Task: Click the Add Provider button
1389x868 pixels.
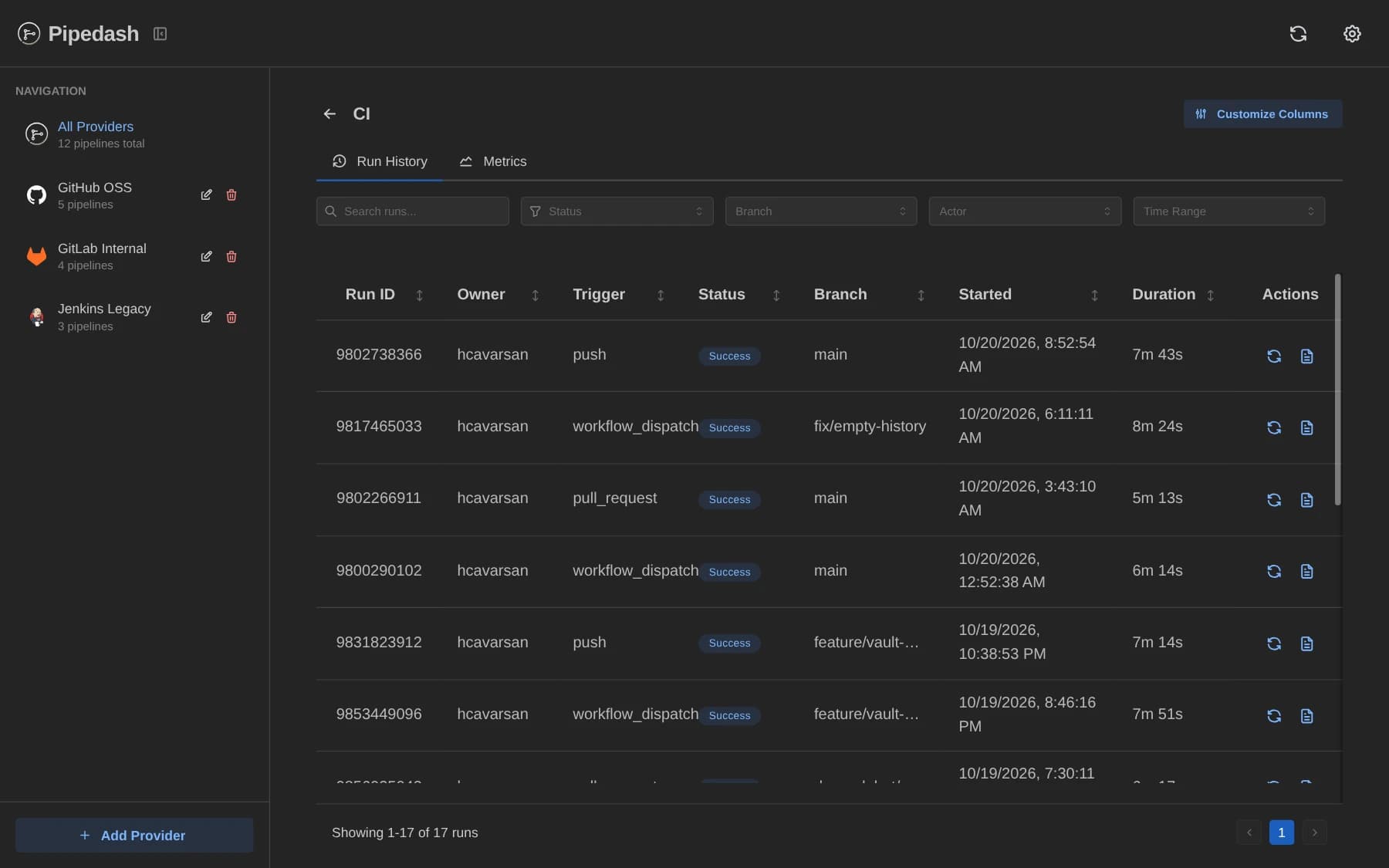Action: click(x=134, y=836)
